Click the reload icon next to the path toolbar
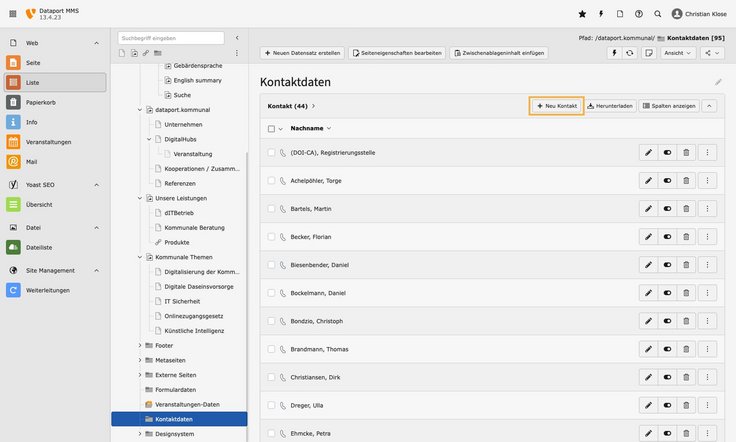 (629, 52)
